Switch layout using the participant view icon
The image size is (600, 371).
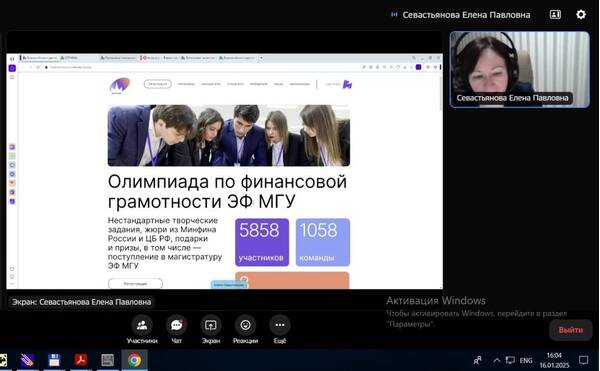click(555, 15)
